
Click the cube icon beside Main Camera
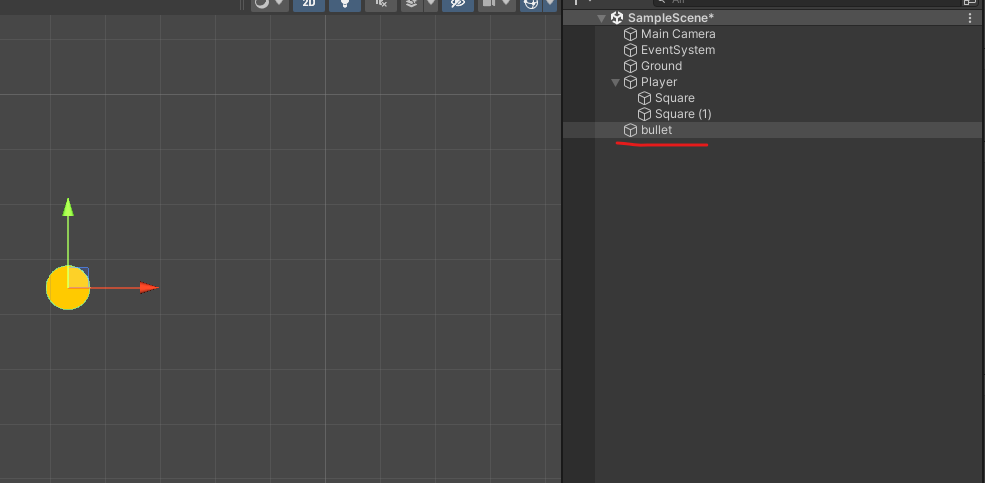pos(630,34)
